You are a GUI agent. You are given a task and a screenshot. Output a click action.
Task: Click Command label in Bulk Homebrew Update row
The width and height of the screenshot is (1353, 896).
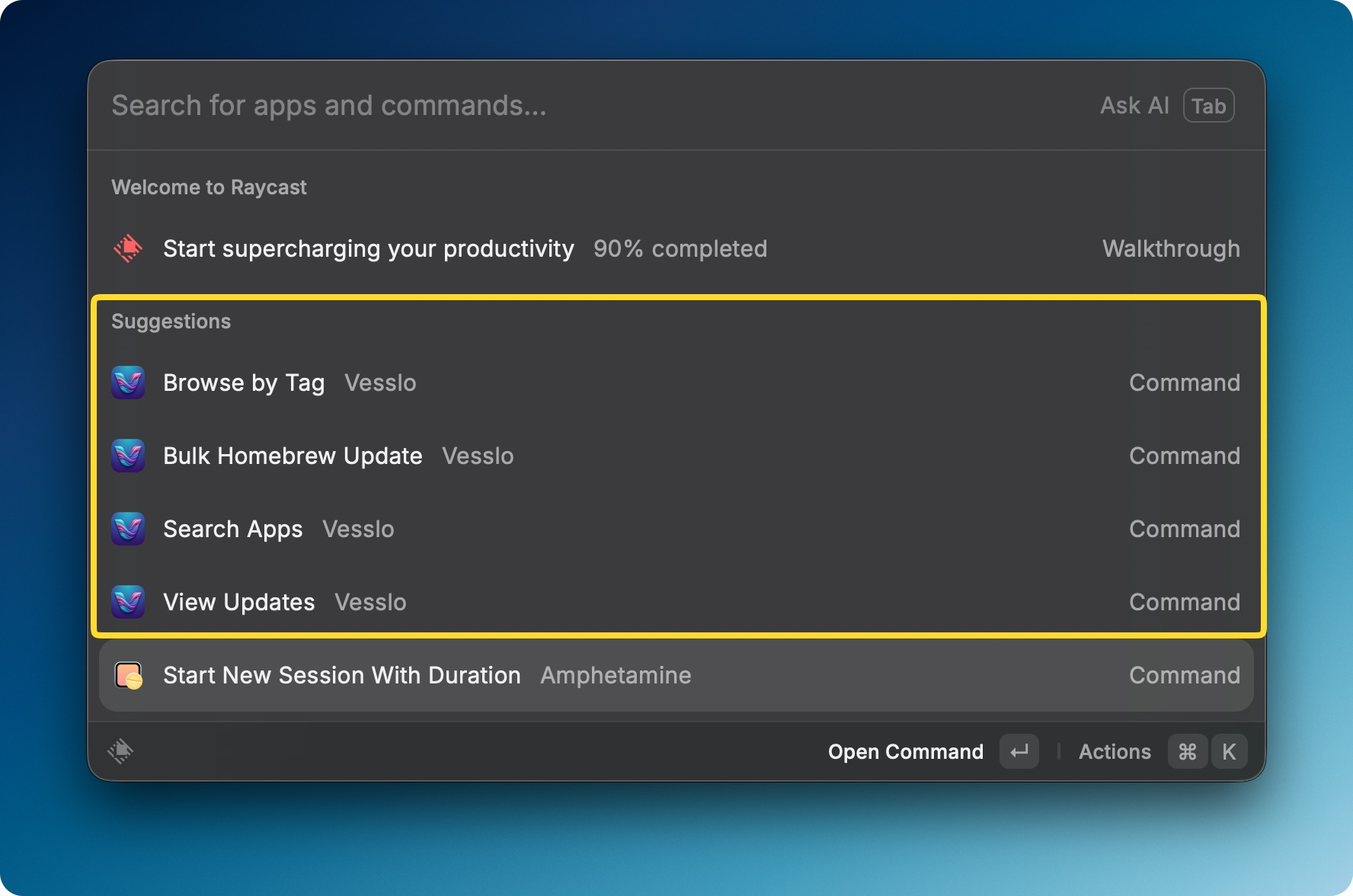click(x=1185, y=456)
